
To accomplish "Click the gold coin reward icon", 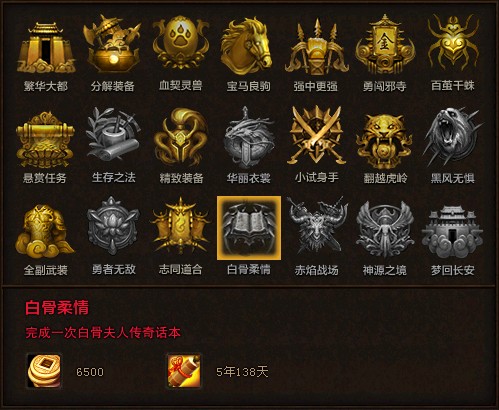I will point(44,371).
